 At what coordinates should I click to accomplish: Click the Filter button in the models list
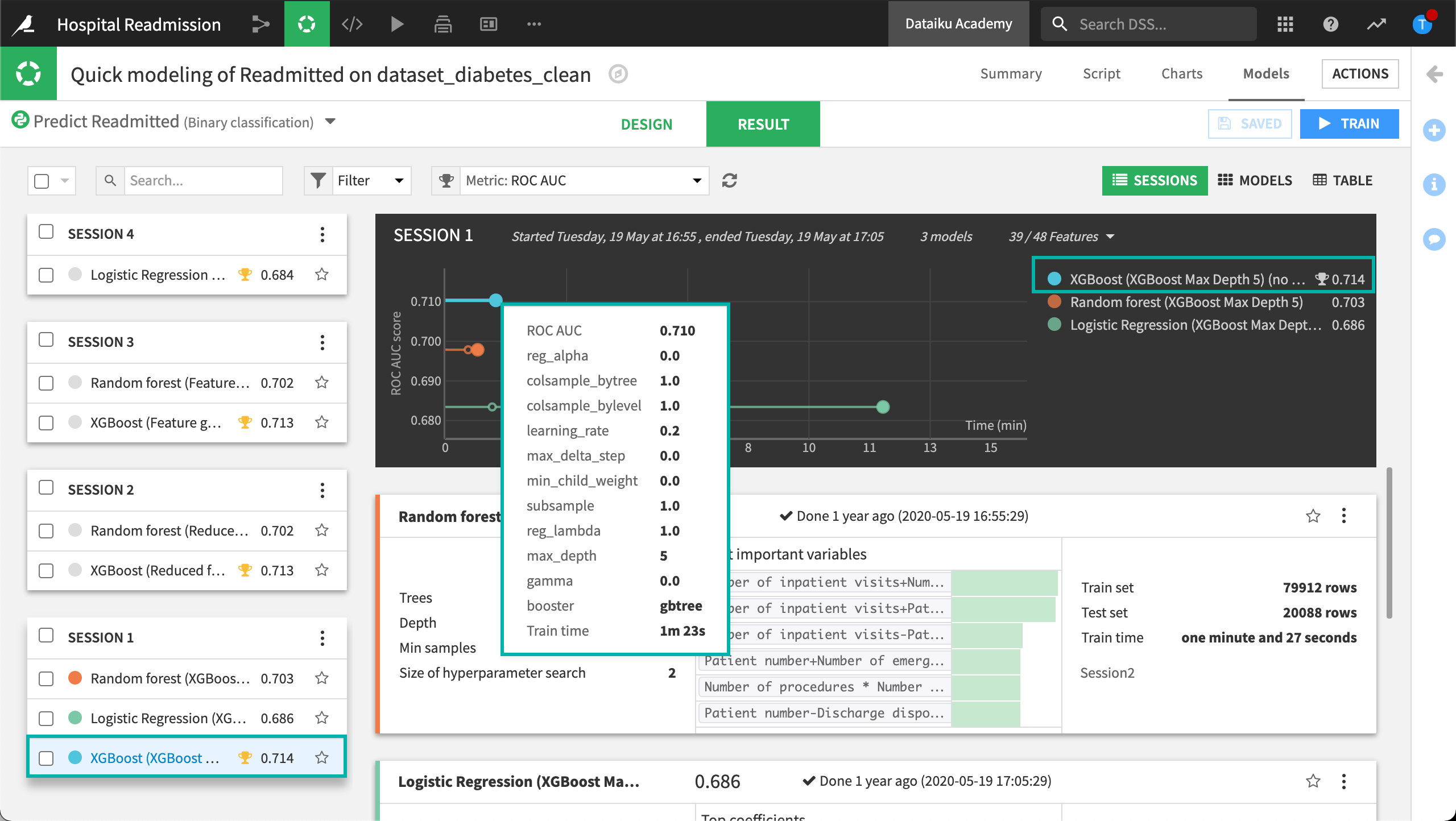[x=356, y=181]
